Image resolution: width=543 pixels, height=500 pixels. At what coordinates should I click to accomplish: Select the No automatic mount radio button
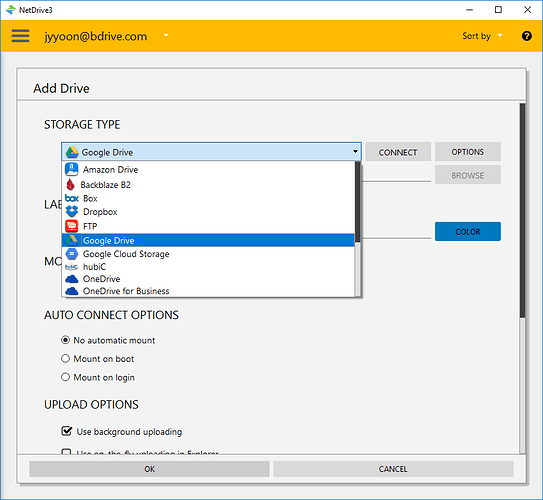point(65,340)
